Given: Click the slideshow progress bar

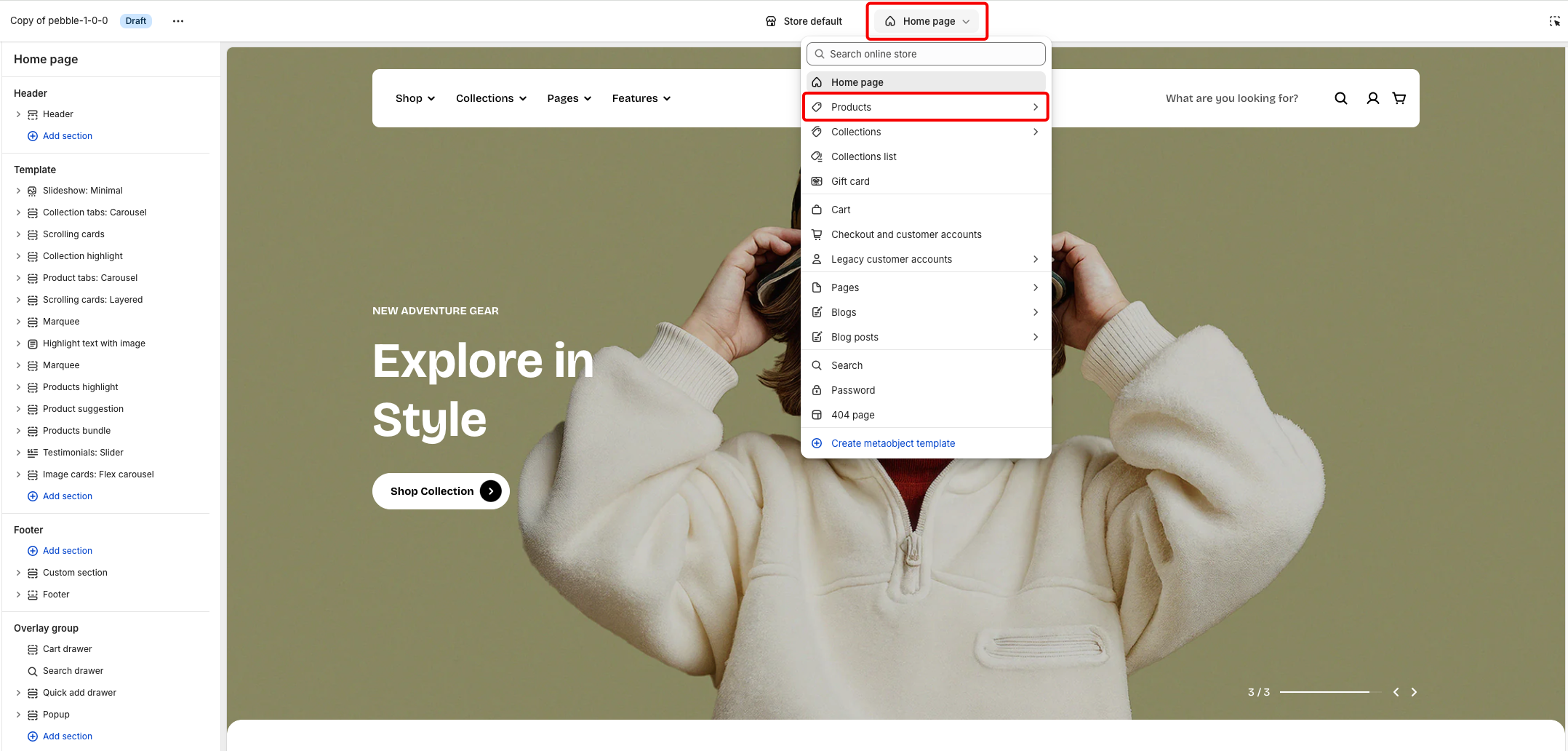Looking at the screenshot, I should pos(1329,692).
